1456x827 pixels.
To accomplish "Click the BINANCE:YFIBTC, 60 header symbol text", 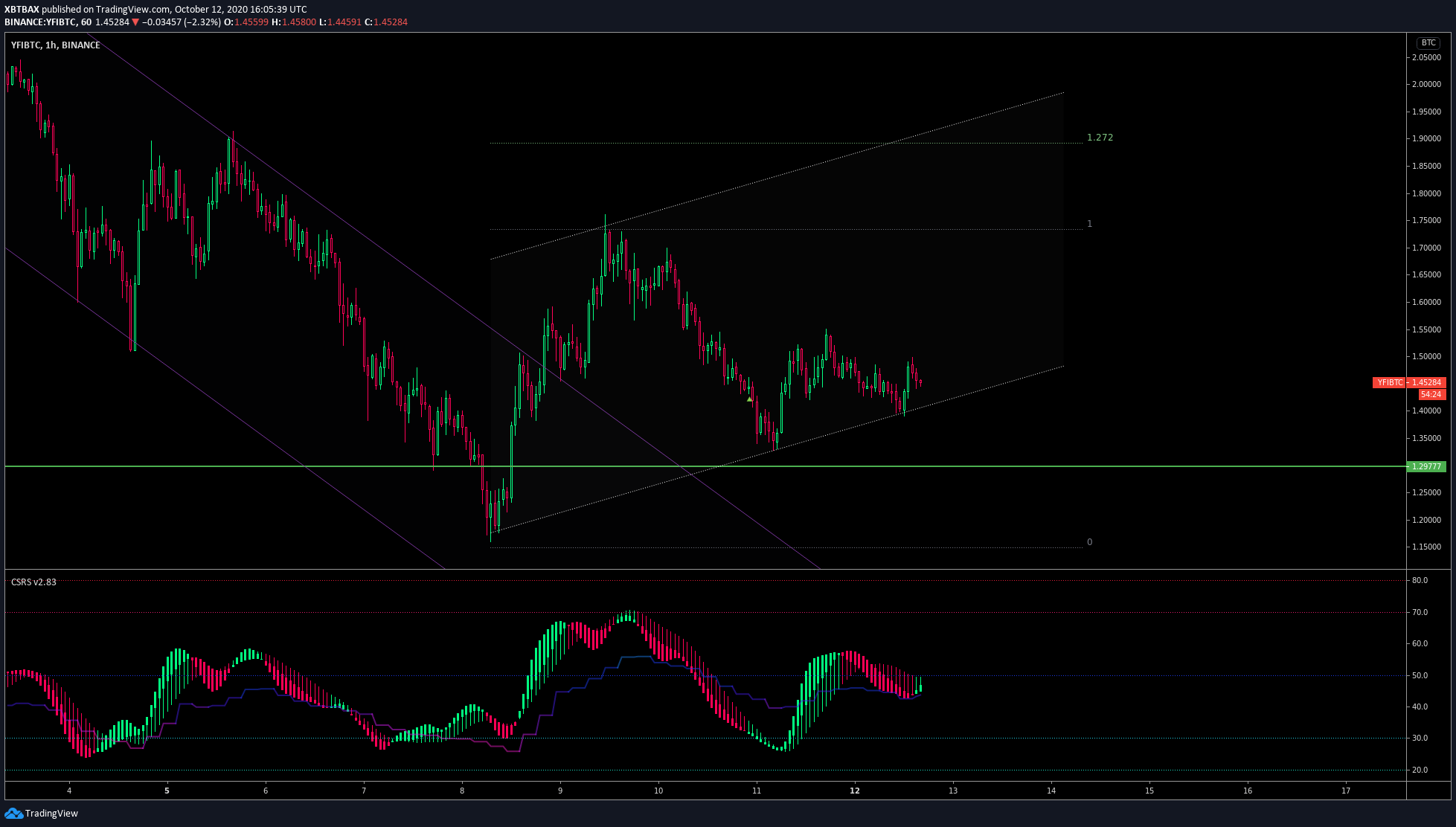I will coord(48,22).
